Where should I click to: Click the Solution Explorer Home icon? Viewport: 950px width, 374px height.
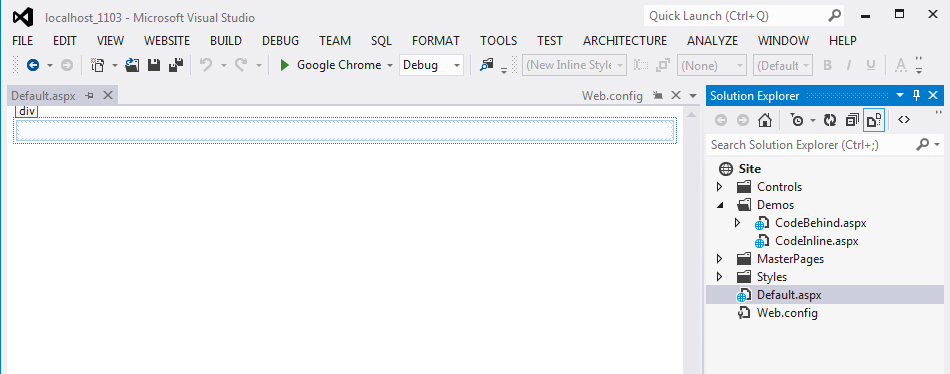(765, 120)
